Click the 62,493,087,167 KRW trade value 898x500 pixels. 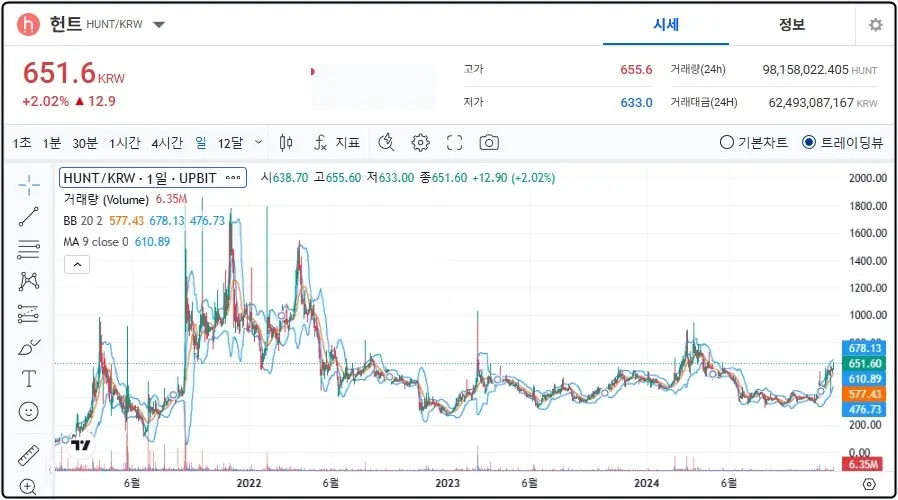(822, 103)
